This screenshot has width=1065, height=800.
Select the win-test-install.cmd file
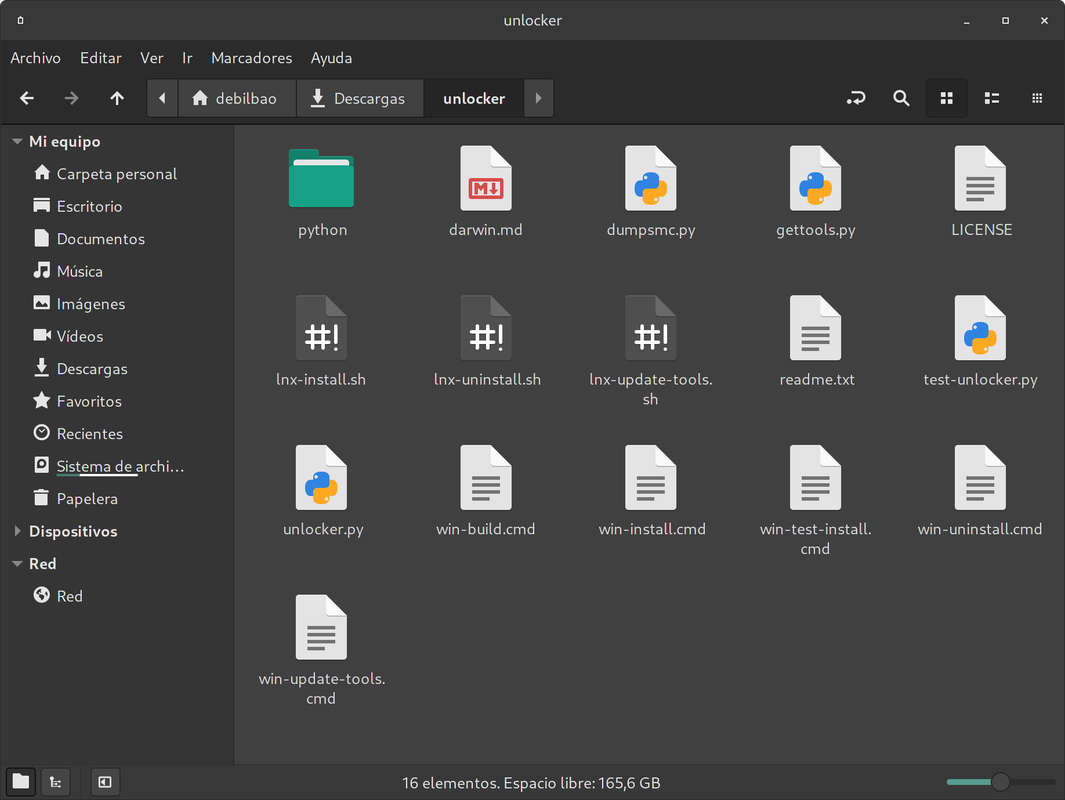815,478
